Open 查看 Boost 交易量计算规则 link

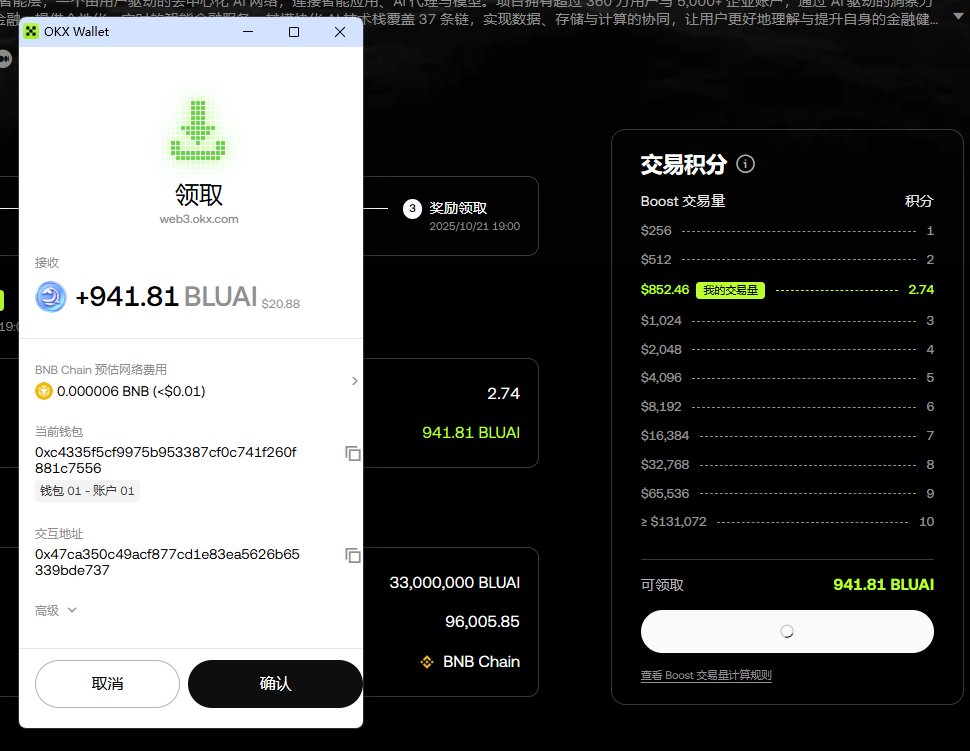[x=706, y=675]
